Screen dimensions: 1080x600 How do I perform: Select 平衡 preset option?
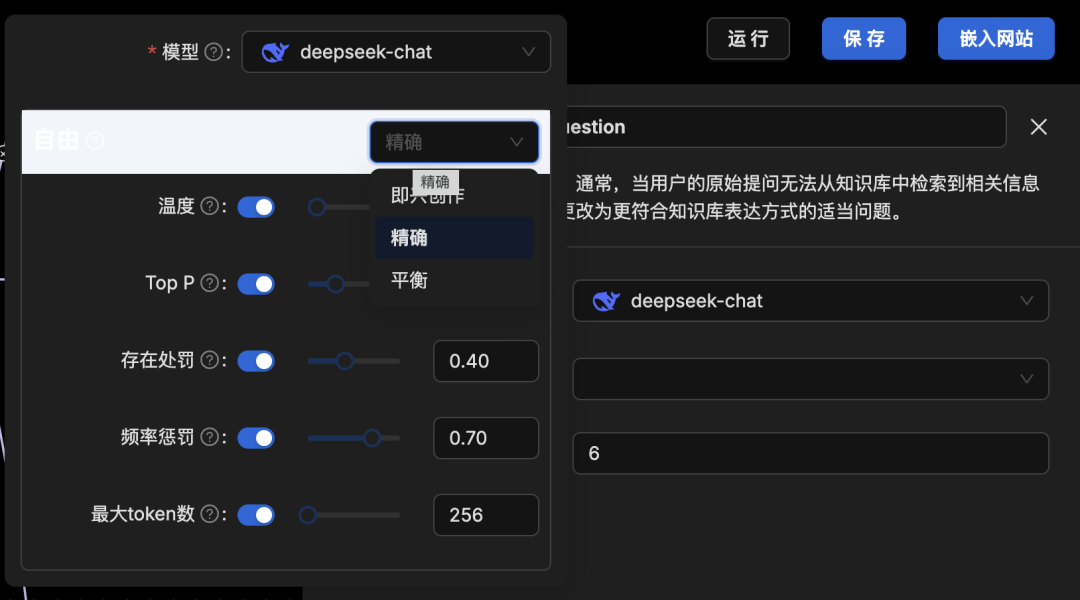click(454, 280)
